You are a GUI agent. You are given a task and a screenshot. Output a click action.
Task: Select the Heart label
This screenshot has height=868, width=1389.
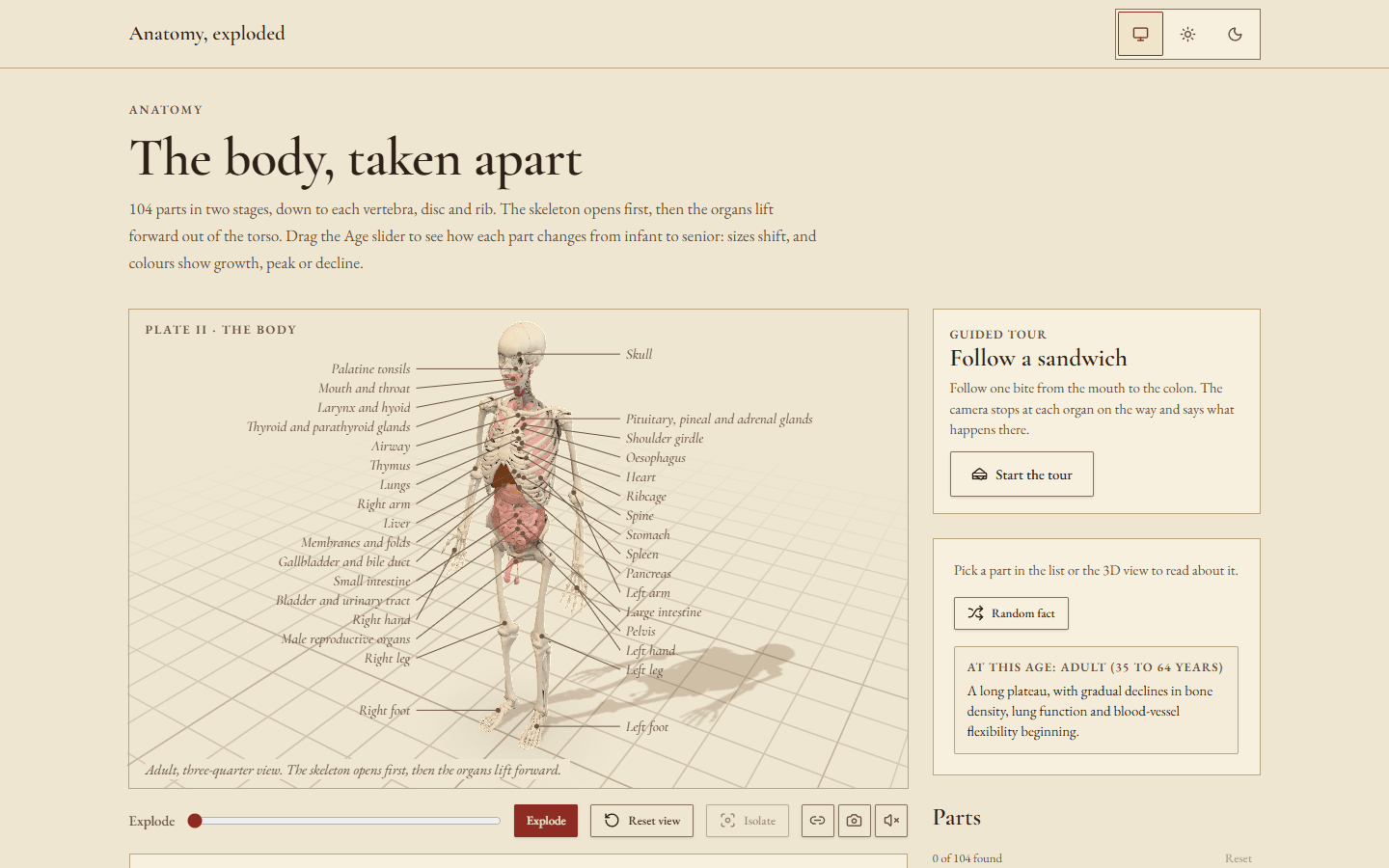(x=640, y=477)
